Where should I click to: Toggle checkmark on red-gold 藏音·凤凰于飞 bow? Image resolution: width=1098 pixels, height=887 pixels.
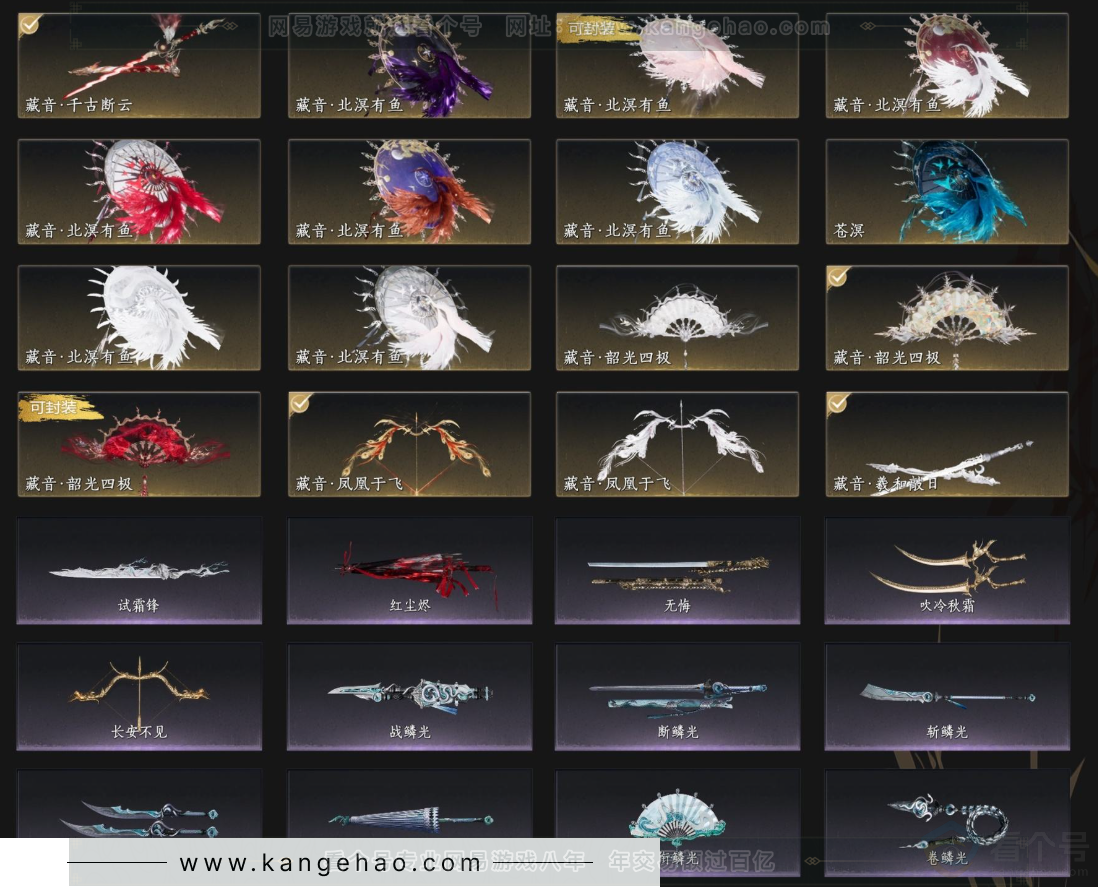point(300,403)
